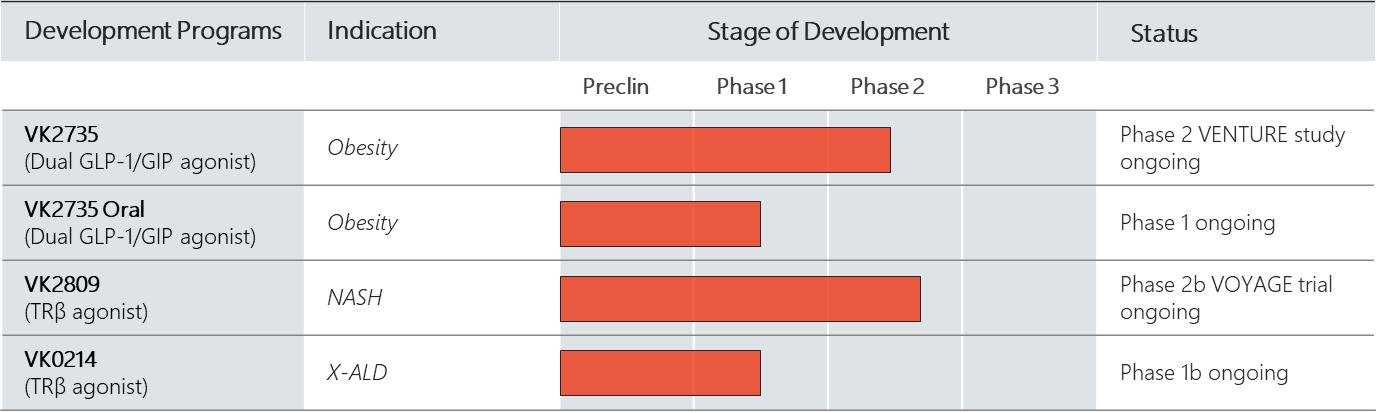This screenshot has height=413, width=1377.
Task: Click the Phase 2 stage label
Action: pyautogui.click(x=887, y=87)
